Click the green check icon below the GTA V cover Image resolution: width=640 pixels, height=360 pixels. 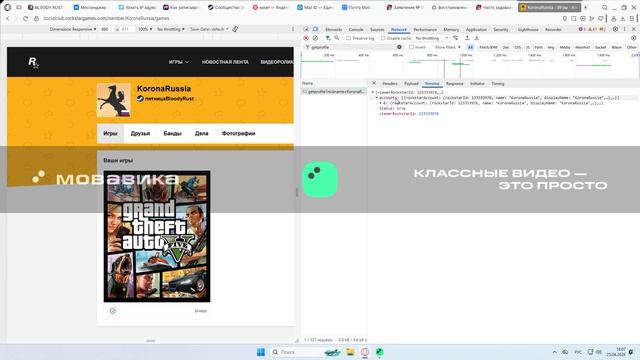(113, 311)
